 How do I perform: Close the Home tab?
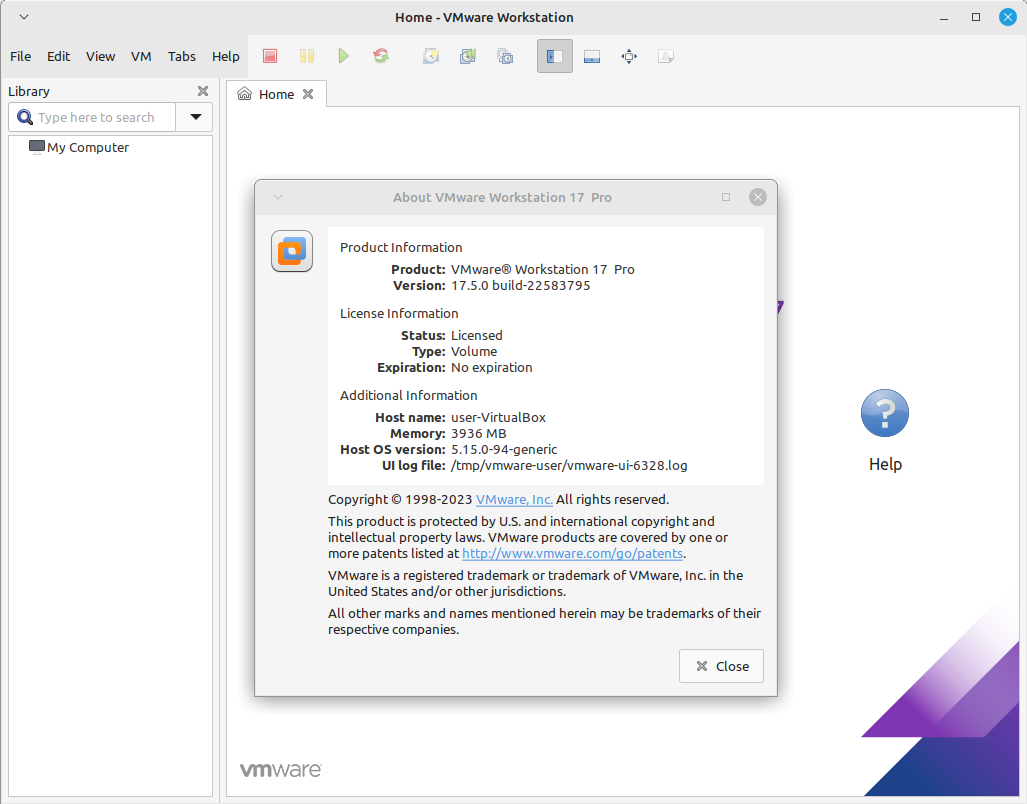click(308, 94)
